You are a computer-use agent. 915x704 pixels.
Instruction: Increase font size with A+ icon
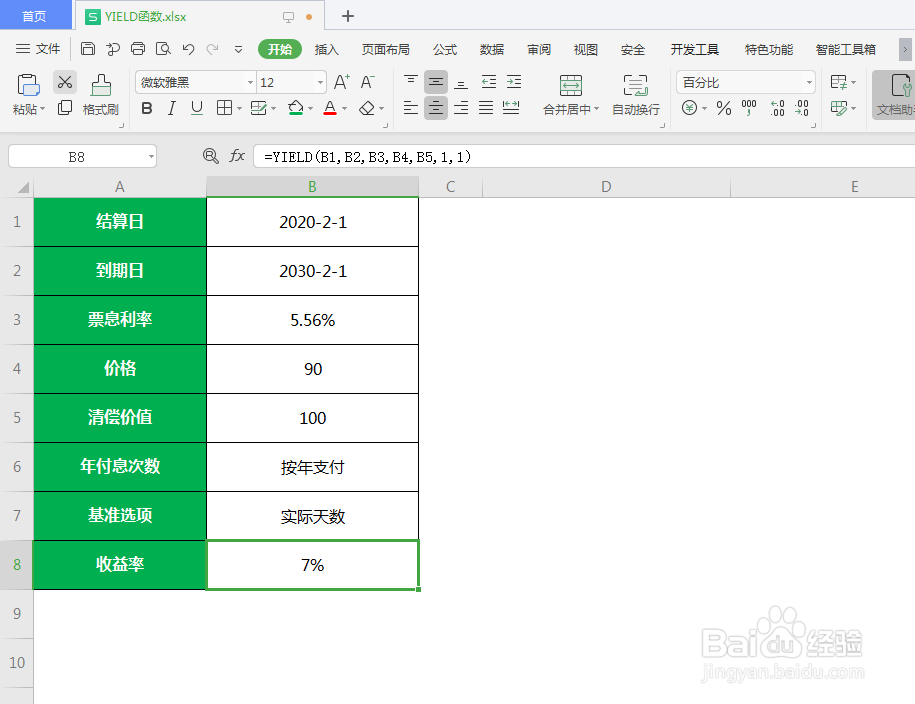click(x=342, y=82)
